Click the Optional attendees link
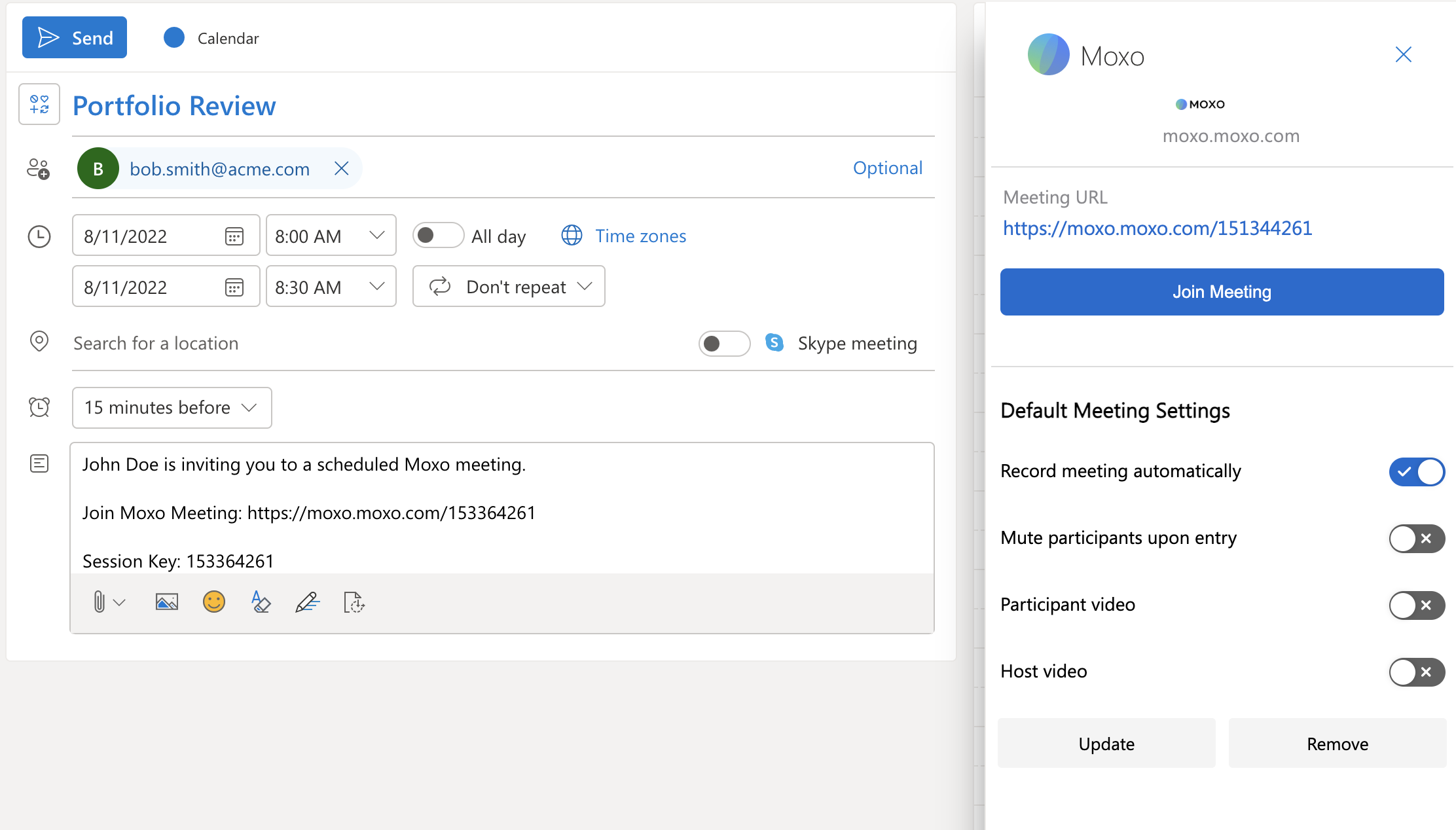Image resolution: width=1456 pixels, height=830 pixels. 888,168
